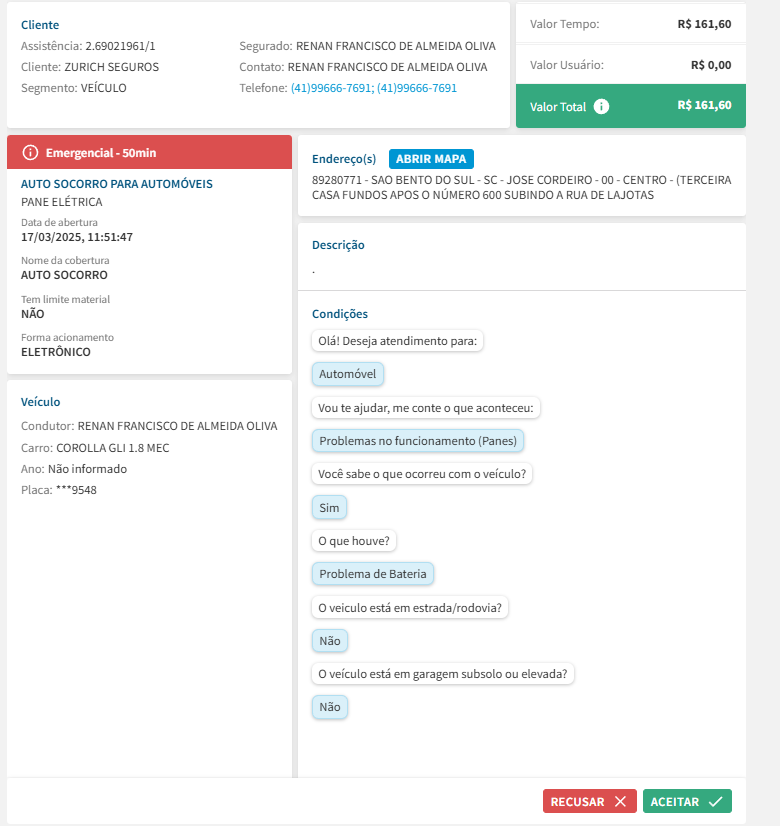Click the info icon beside Valor Total
This screenshot has width=780, height=826.
[601, 106]
